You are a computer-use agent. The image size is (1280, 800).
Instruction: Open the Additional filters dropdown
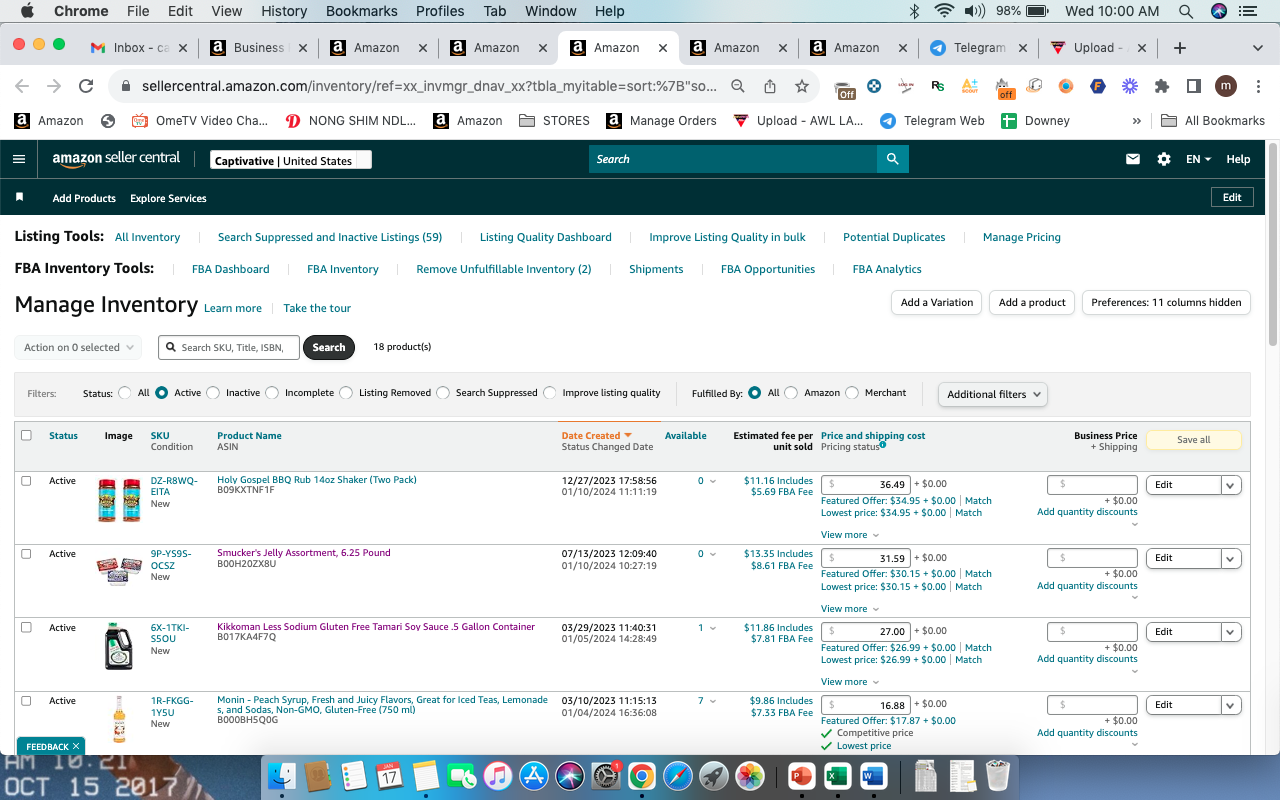click(x=993, y=394)
